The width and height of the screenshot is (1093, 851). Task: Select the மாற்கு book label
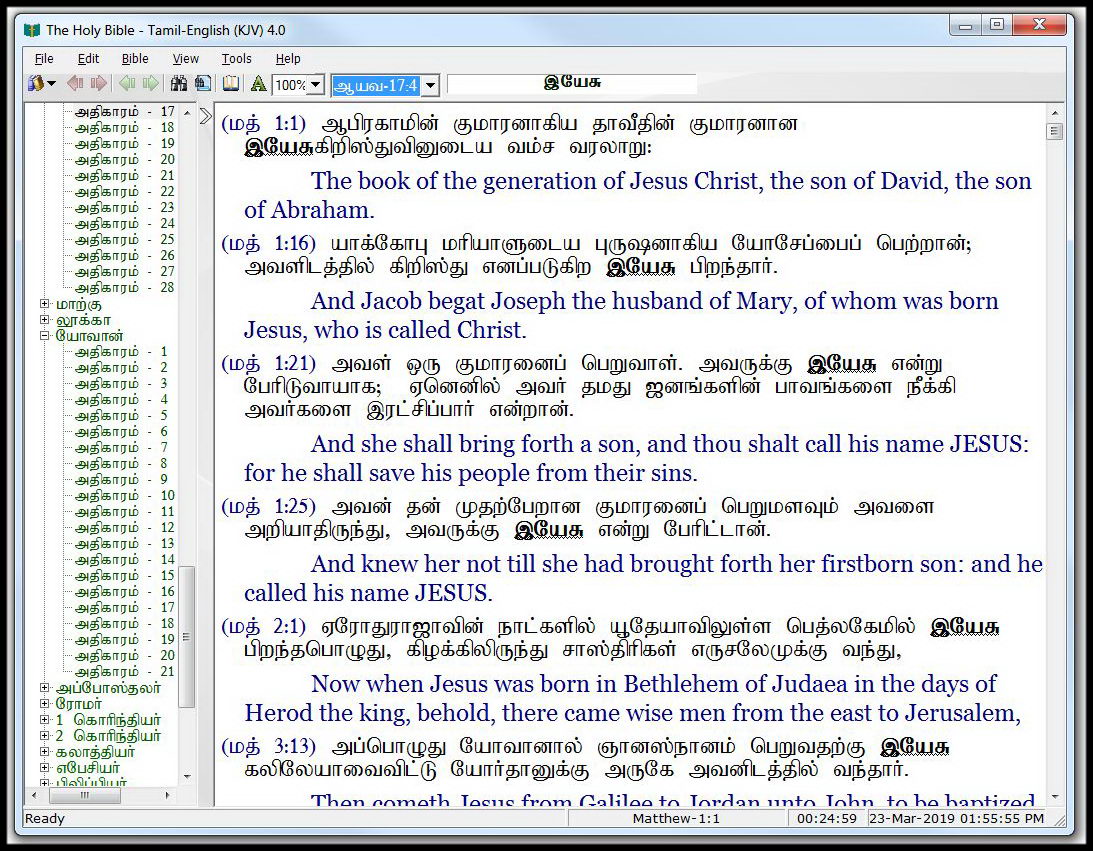(x=79, y=305)
